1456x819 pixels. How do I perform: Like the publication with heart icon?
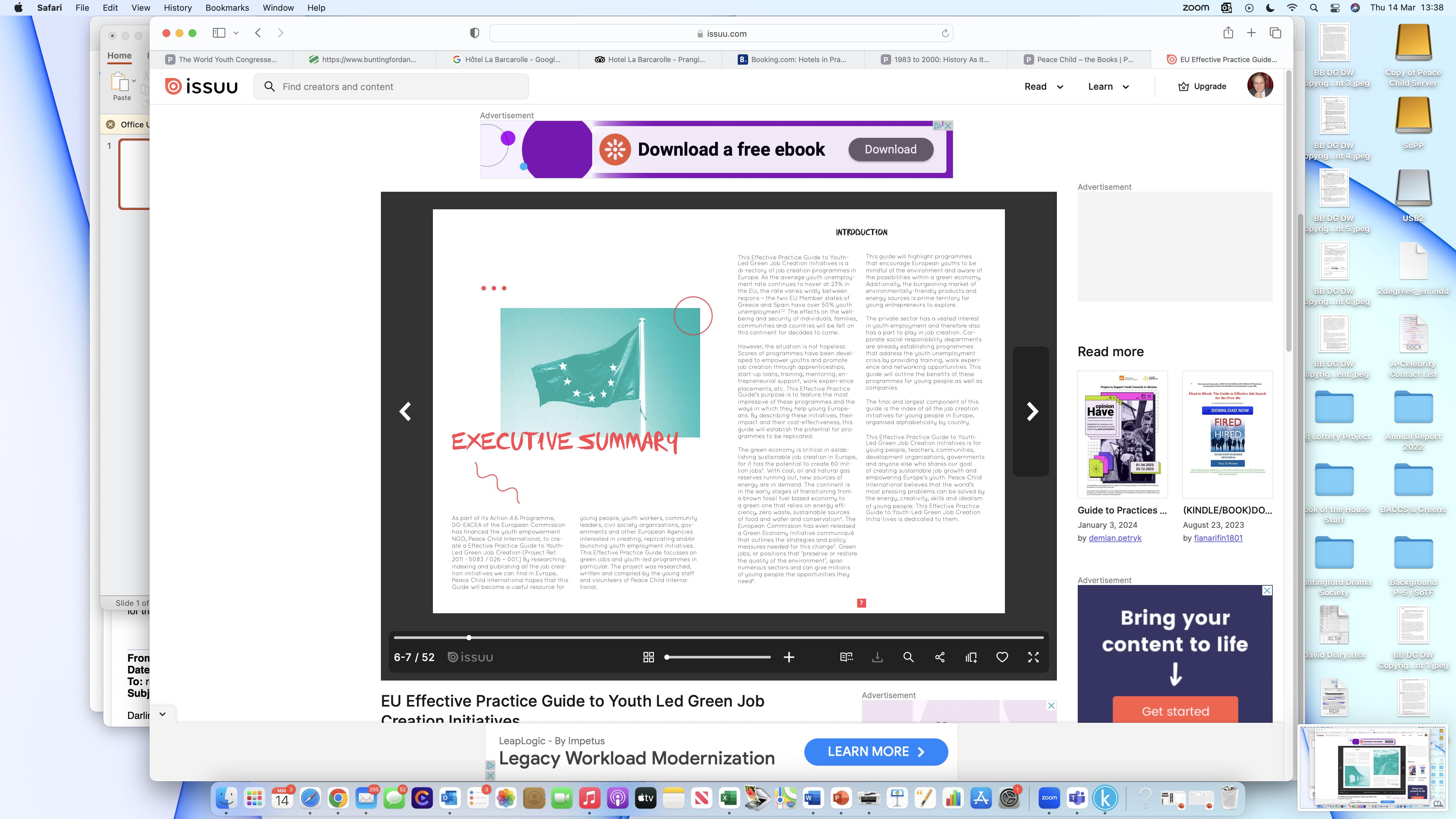(1002, 657)
